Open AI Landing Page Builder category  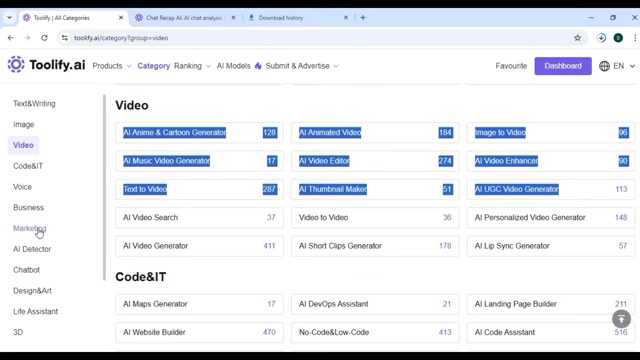551,304
